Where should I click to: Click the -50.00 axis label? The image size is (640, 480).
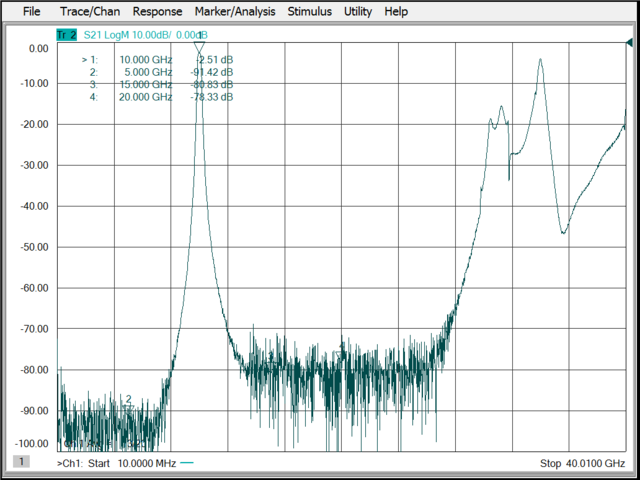tap(34, 247)
